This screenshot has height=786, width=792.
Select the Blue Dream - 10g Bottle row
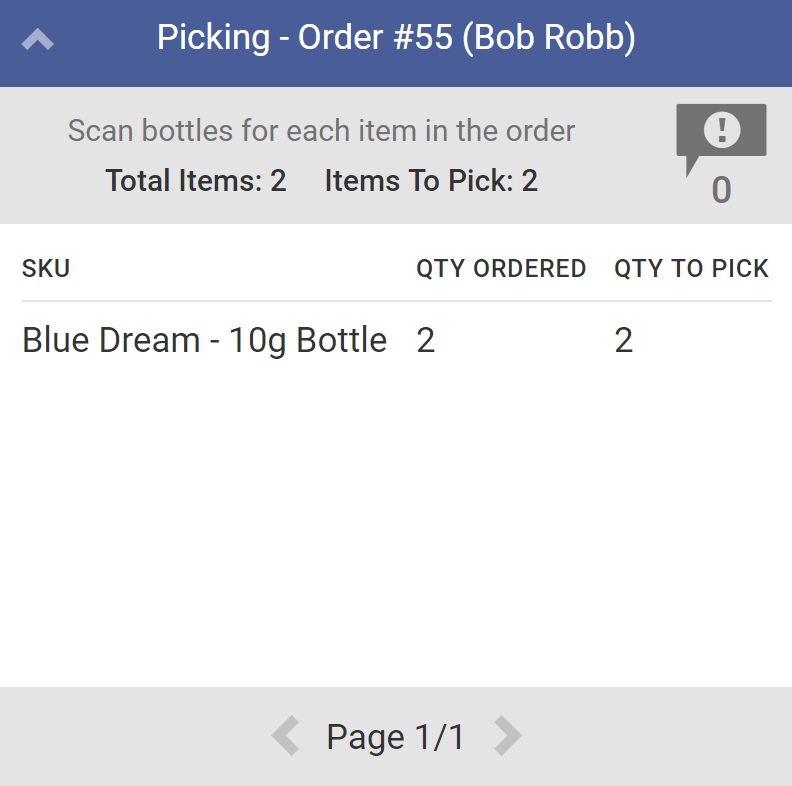204,340
